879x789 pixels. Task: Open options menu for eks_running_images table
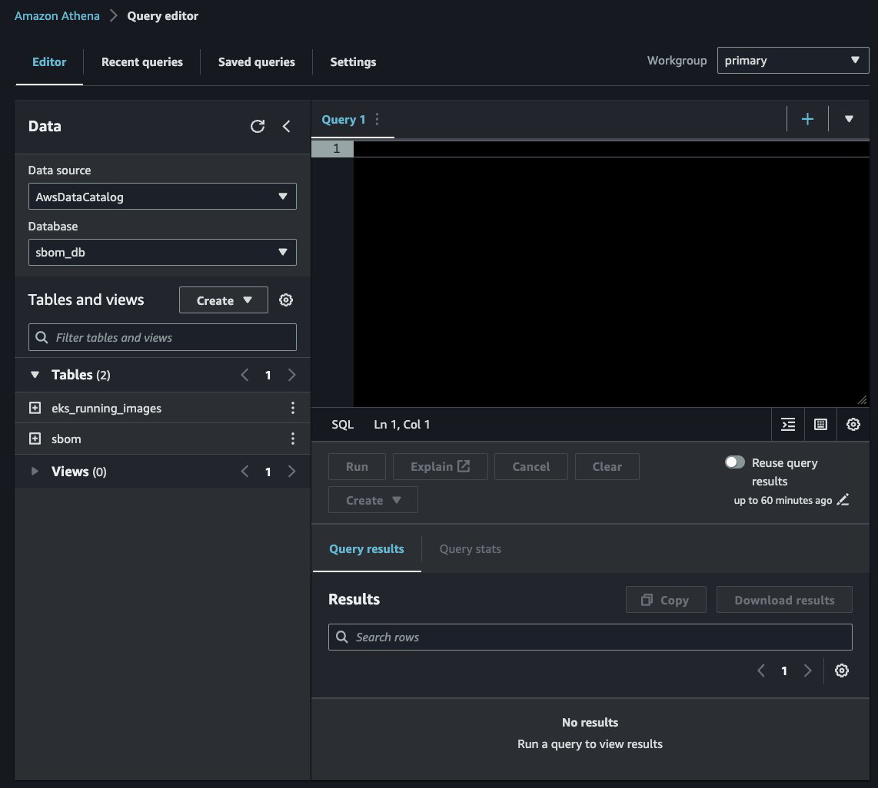(x=292, y=407)
